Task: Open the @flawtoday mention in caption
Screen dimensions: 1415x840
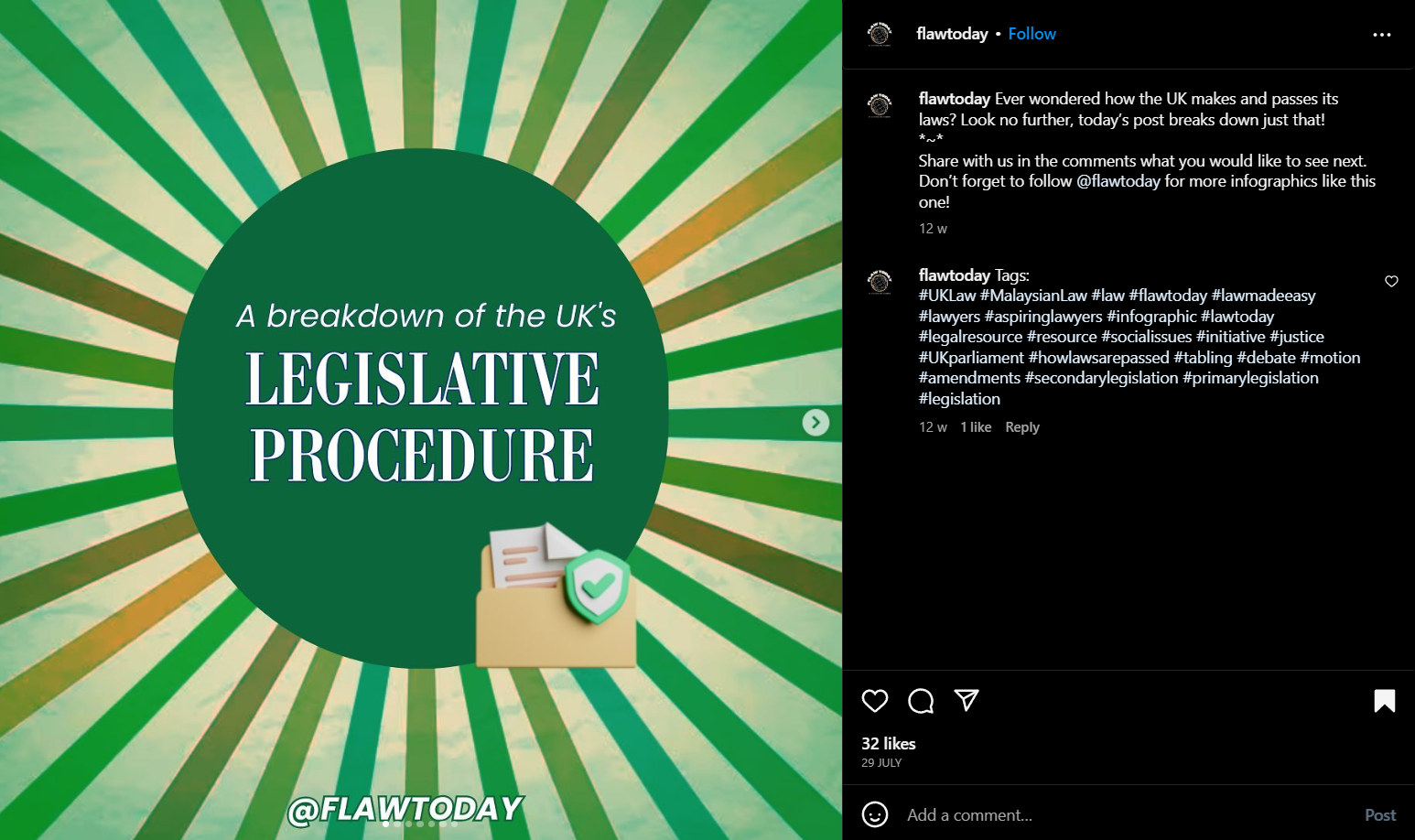Action: (1118, 181)
